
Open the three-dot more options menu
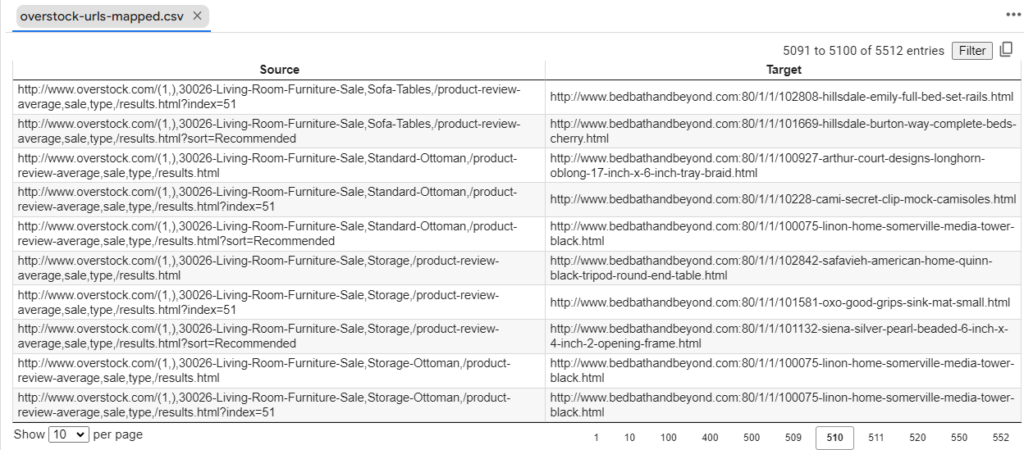[1013, 15]
